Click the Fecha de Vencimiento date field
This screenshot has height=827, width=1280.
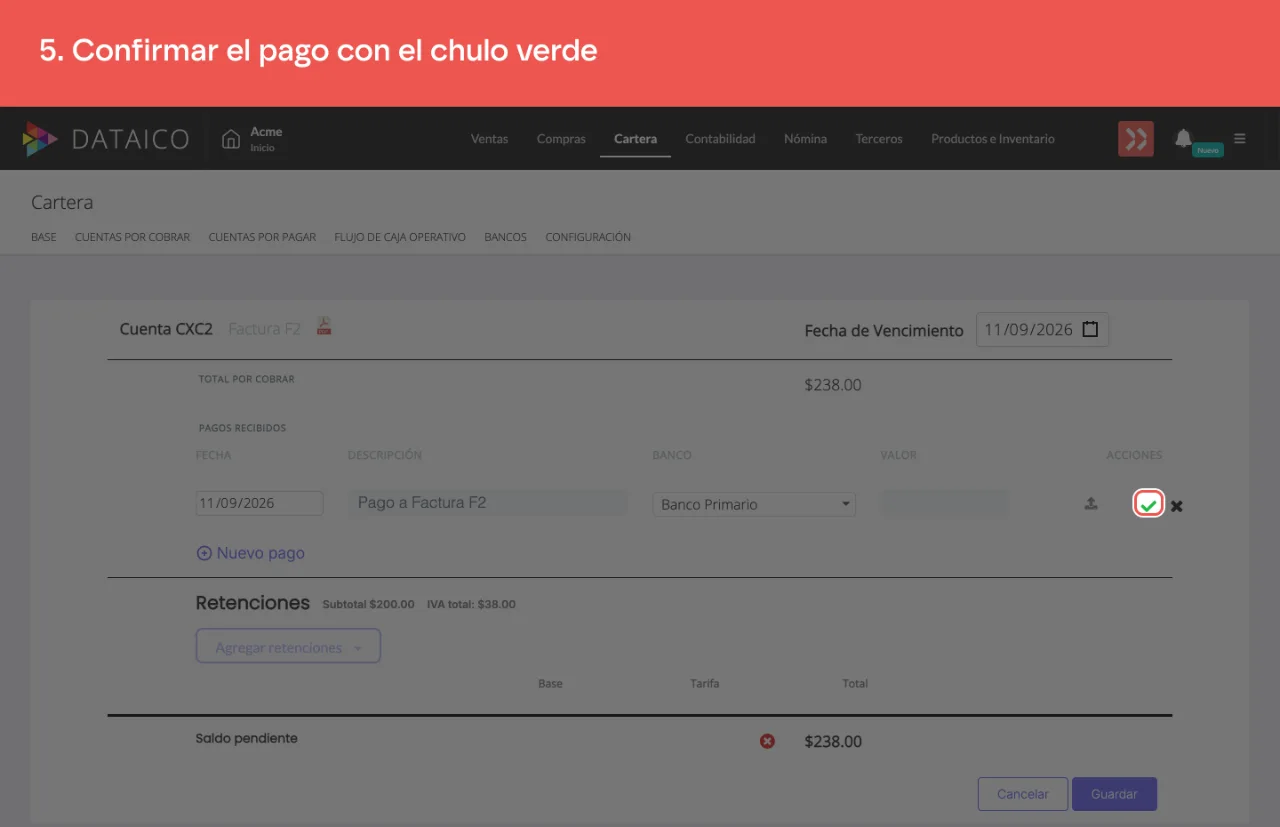coord(1042,329)
